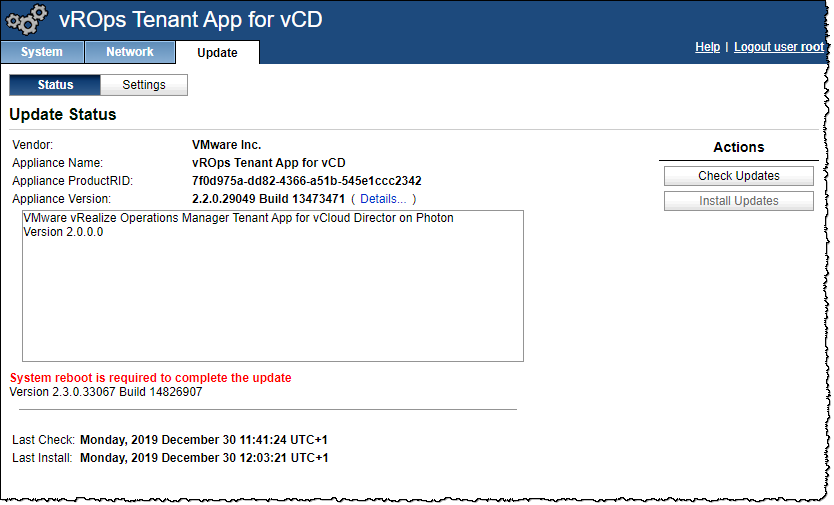Log out via Logout user root
This screenshot has height=505, width=834.
tap(778, 47)
